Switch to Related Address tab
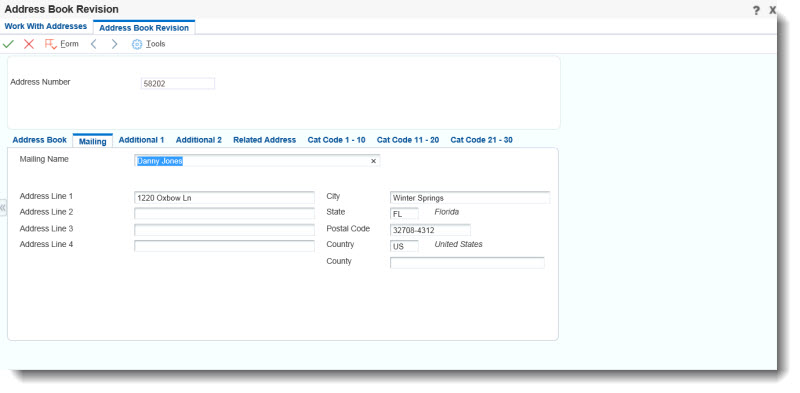 tap(265, 140)
